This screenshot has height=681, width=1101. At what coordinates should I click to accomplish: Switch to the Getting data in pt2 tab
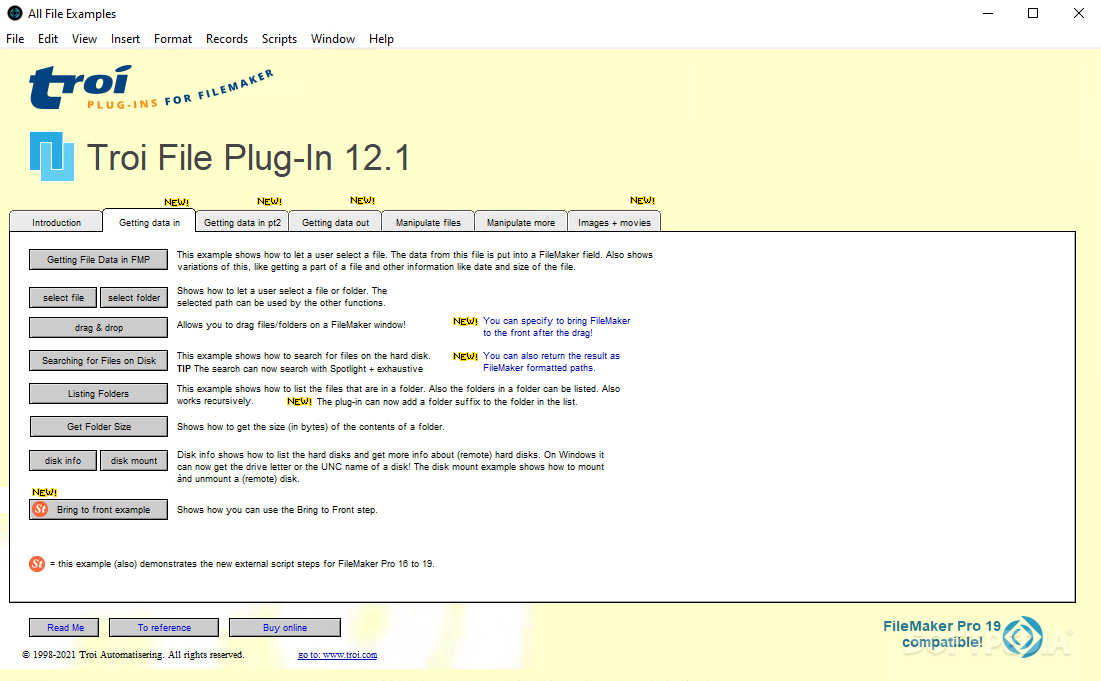pyautogui.click(x=242, y=222)
